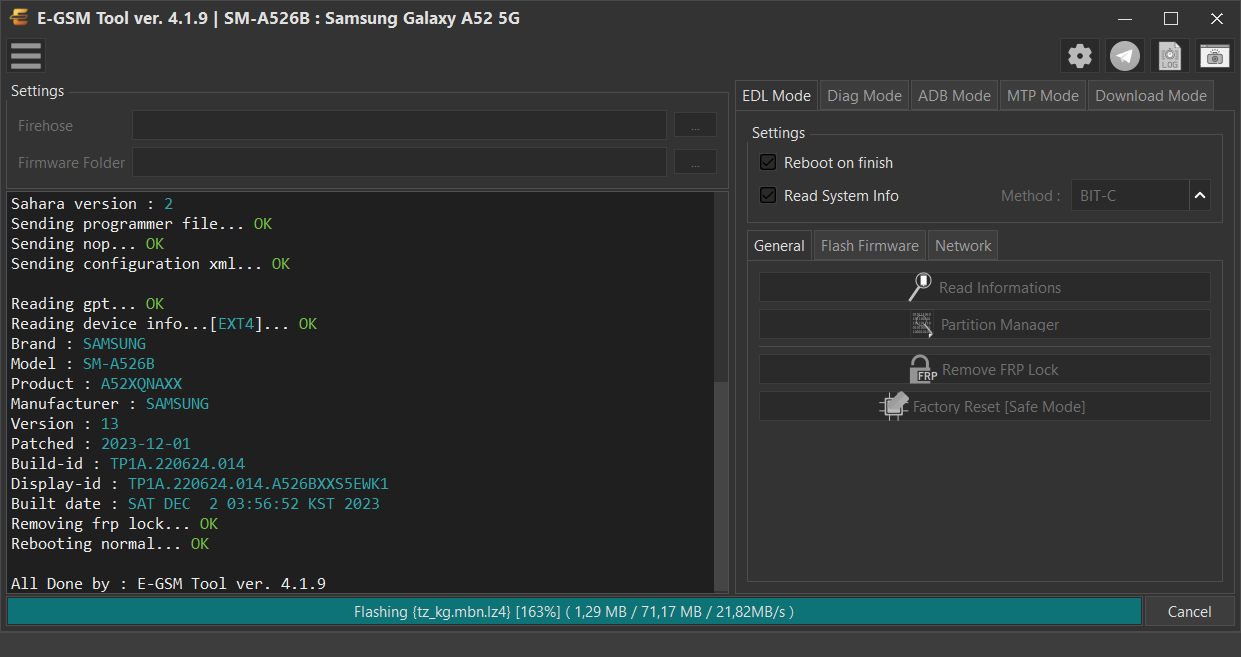Screen dimensions: 1241x657
Task: Click 'Built date' log line
Action: [x=195, y=504]
